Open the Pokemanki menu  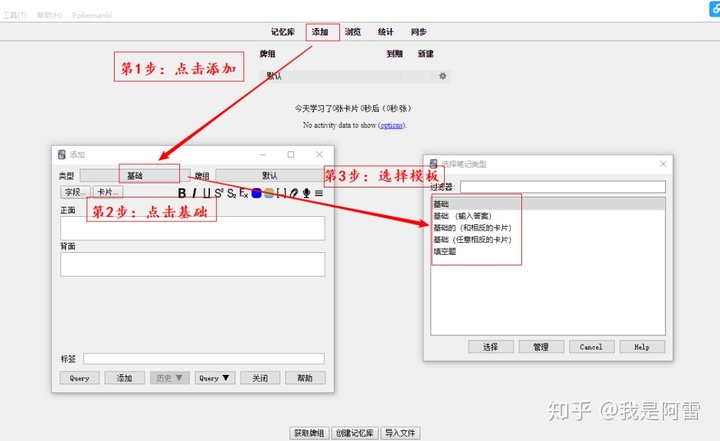click(x=92, y=15)
